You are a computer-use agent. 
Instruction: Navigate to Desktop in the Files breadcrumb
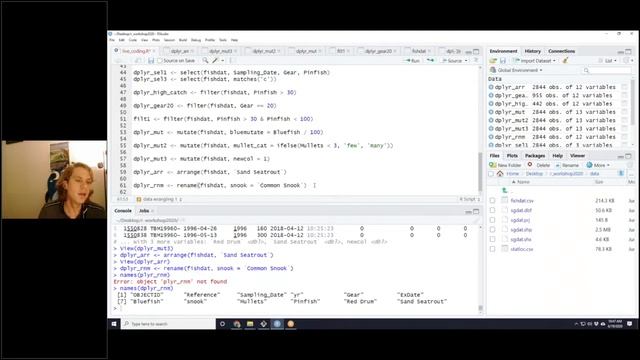coord(534,173)
